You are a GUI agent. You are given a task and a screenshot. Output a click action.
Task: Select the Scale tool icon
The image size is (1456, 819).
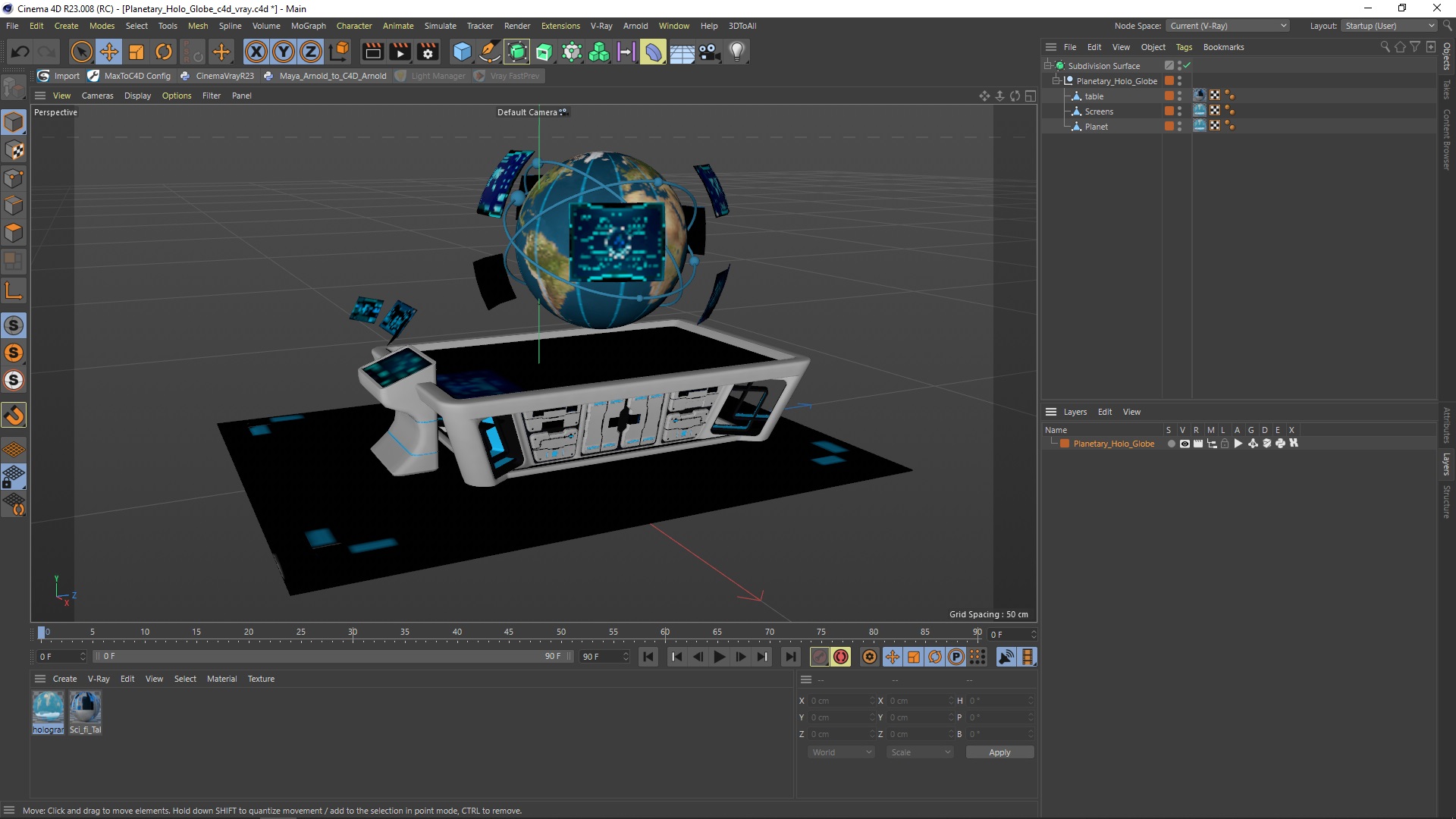[x=136, y=51]
